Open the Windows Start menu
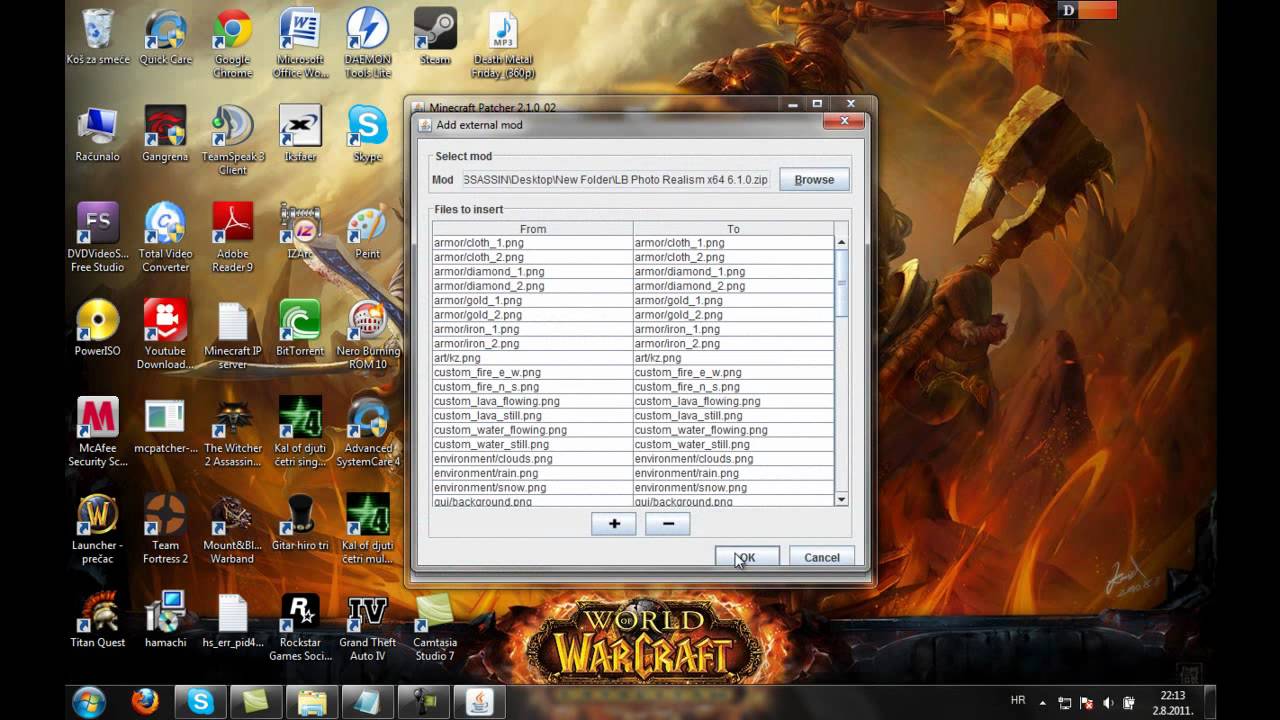This screenshot has height=720, width=1280. click(90, 702)
